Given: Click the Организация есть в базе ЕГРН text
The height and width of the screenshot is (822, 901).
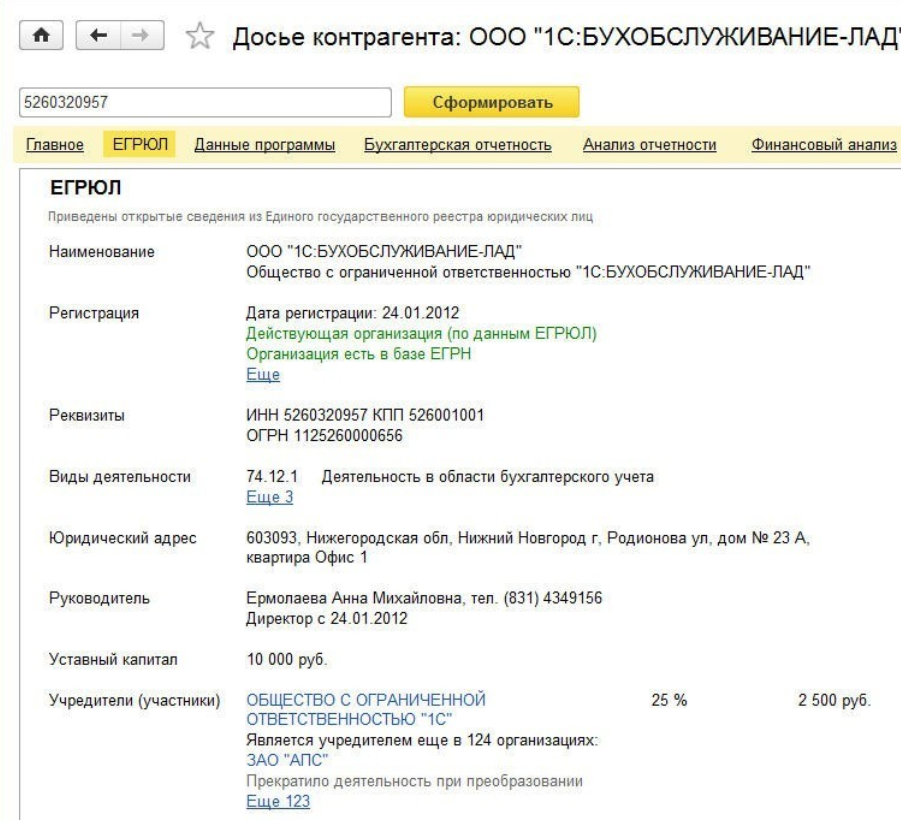Looking at the screenshot, I should click(x=359, y=354).
